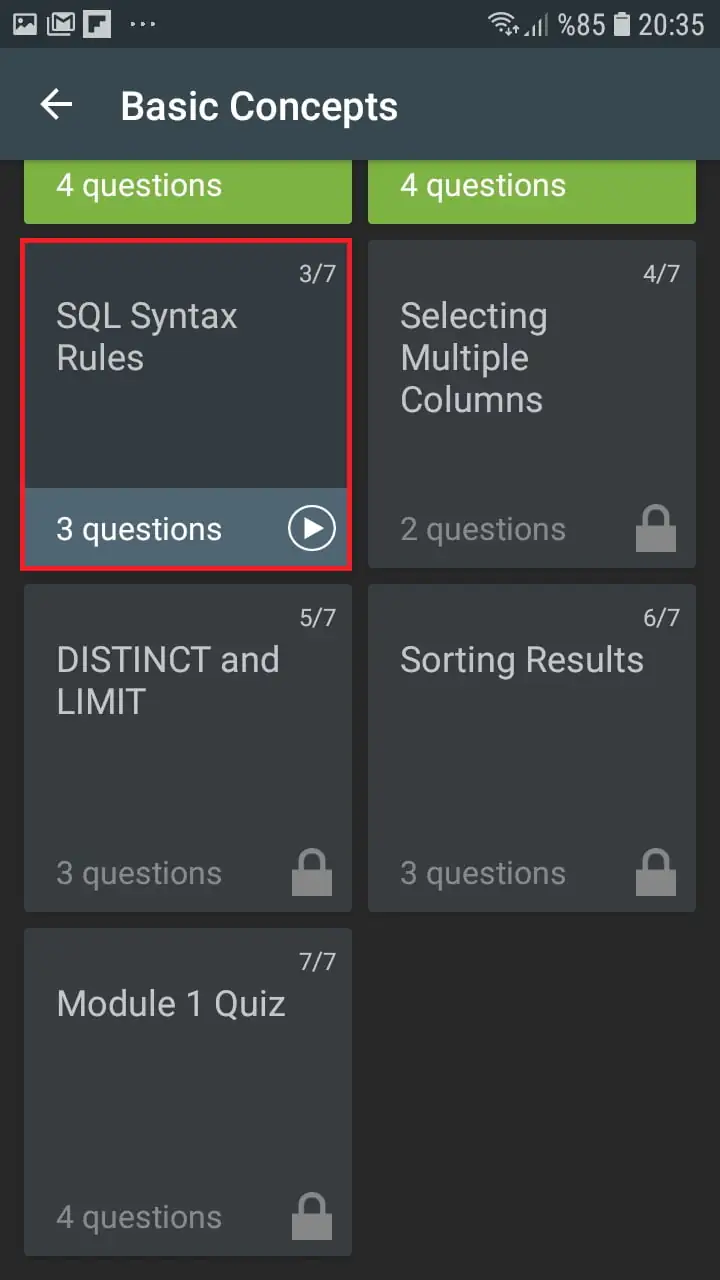Open the right green completed lesson card
Image resolution: width=720 pixels, height=1280 pixels.
(x=531, y=190)
